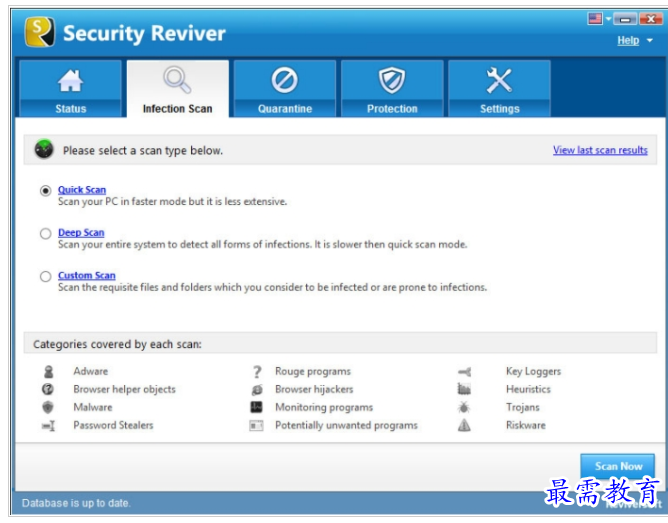
Task: Click the Password Stealers icon
Action: click(x=48, y=425)
